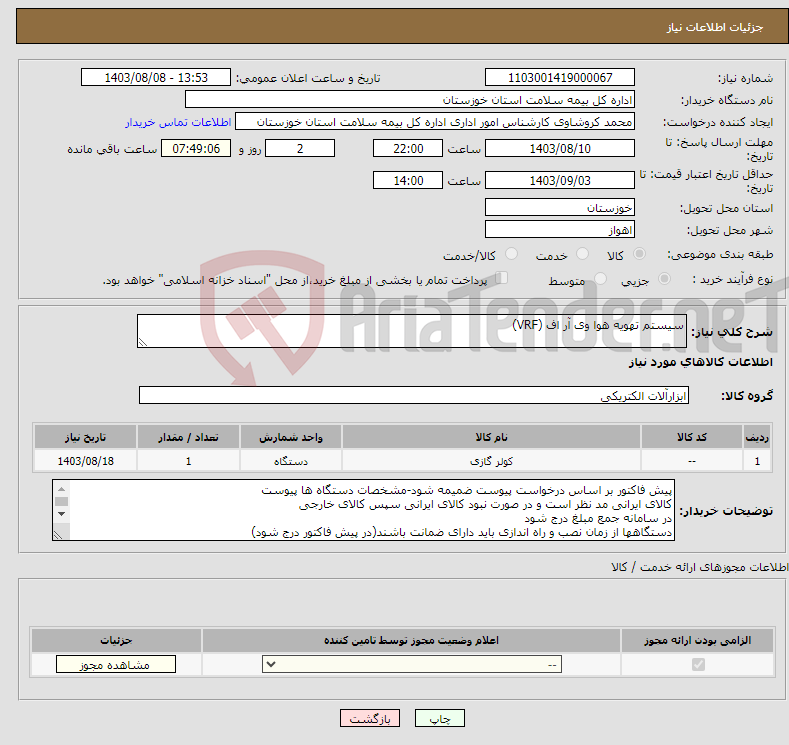789x745 pixels.
Task: Click the نام کالا column header
Action: 491,437
